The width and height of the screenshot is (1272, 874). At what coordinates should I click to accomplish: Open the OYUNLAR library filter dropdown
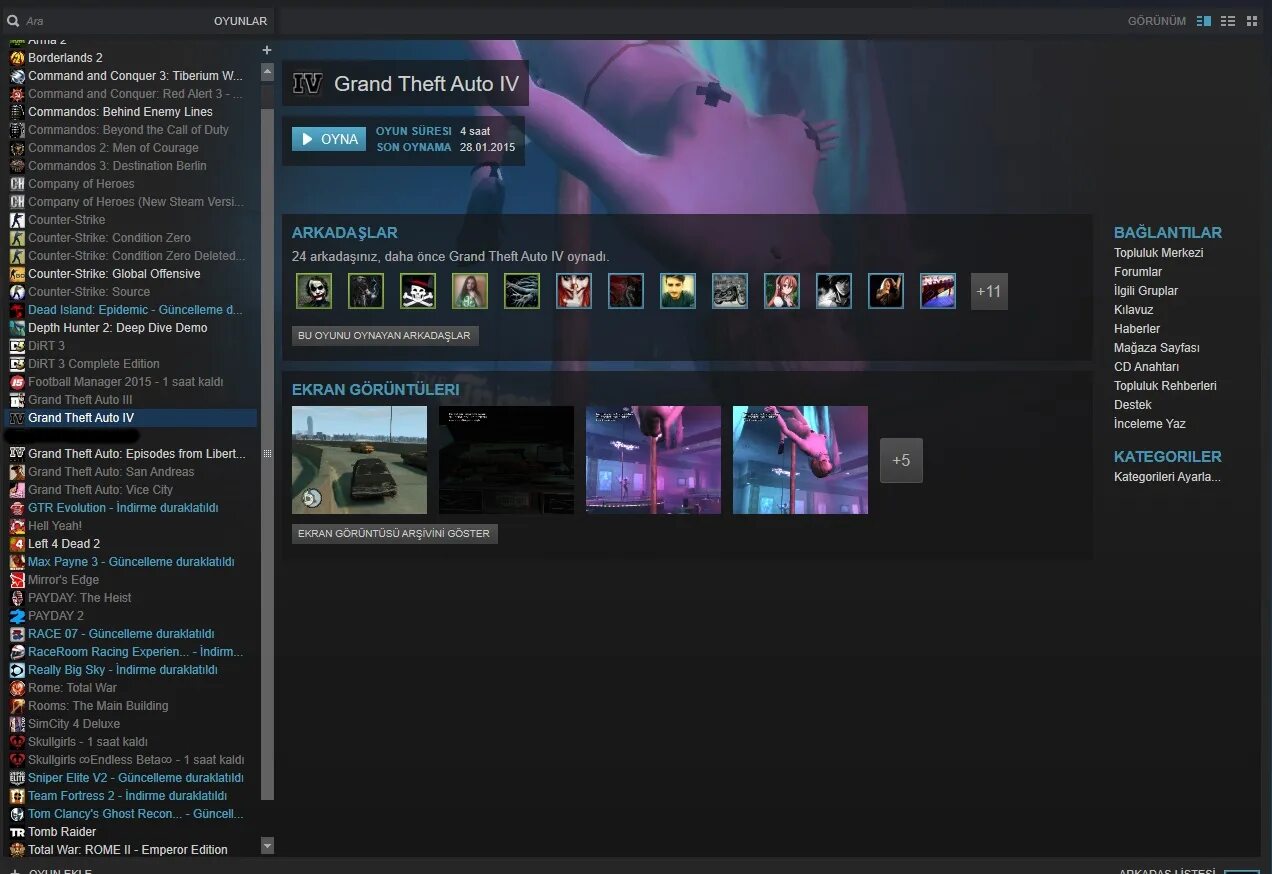click(240, 21)
